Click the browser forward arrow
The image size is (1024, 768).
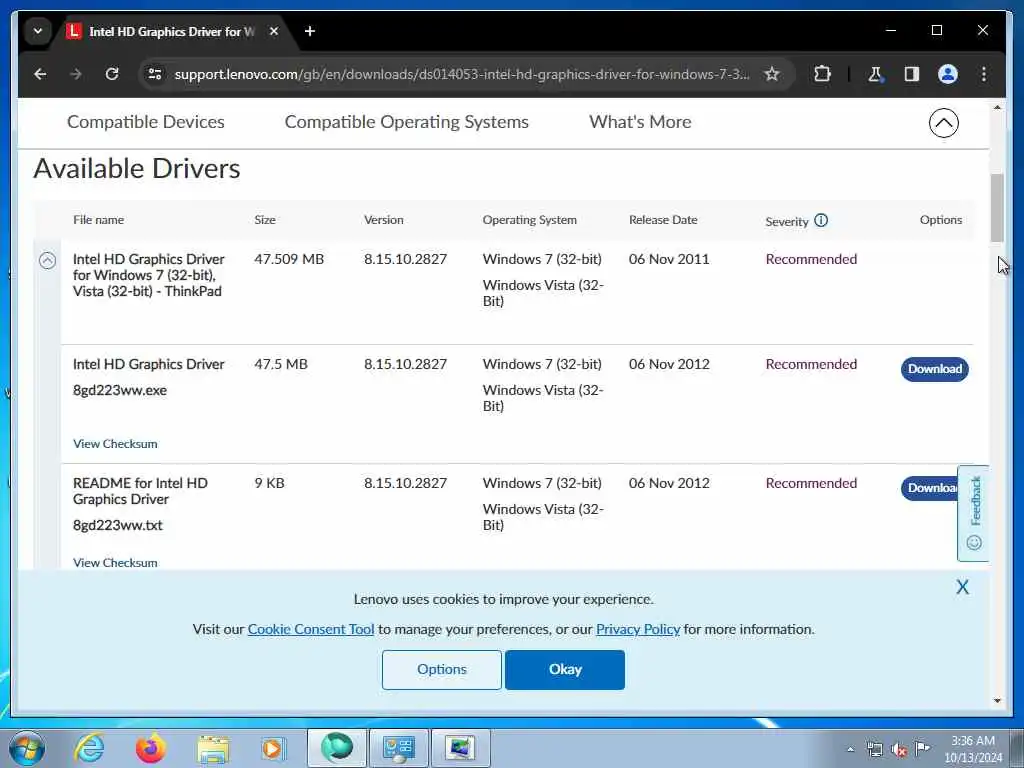76,74
